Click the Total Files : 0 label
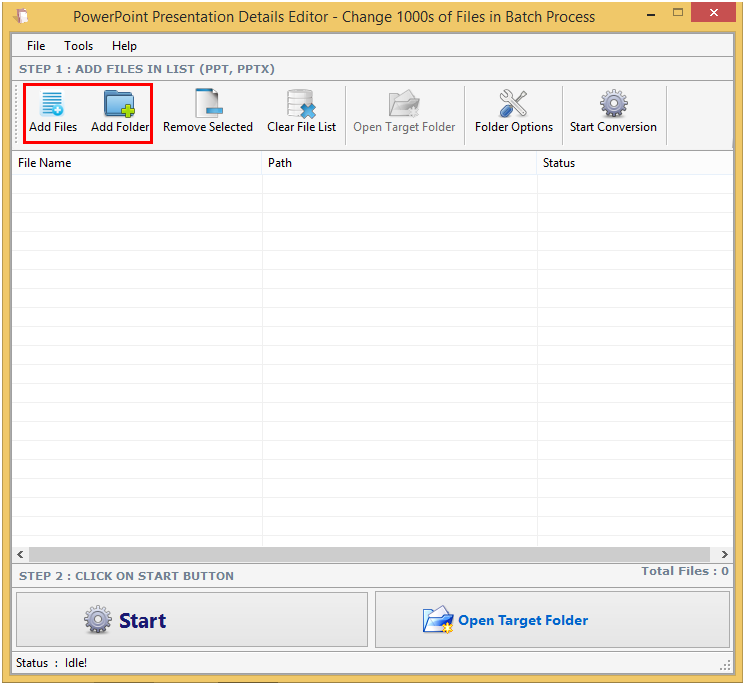 685,571
